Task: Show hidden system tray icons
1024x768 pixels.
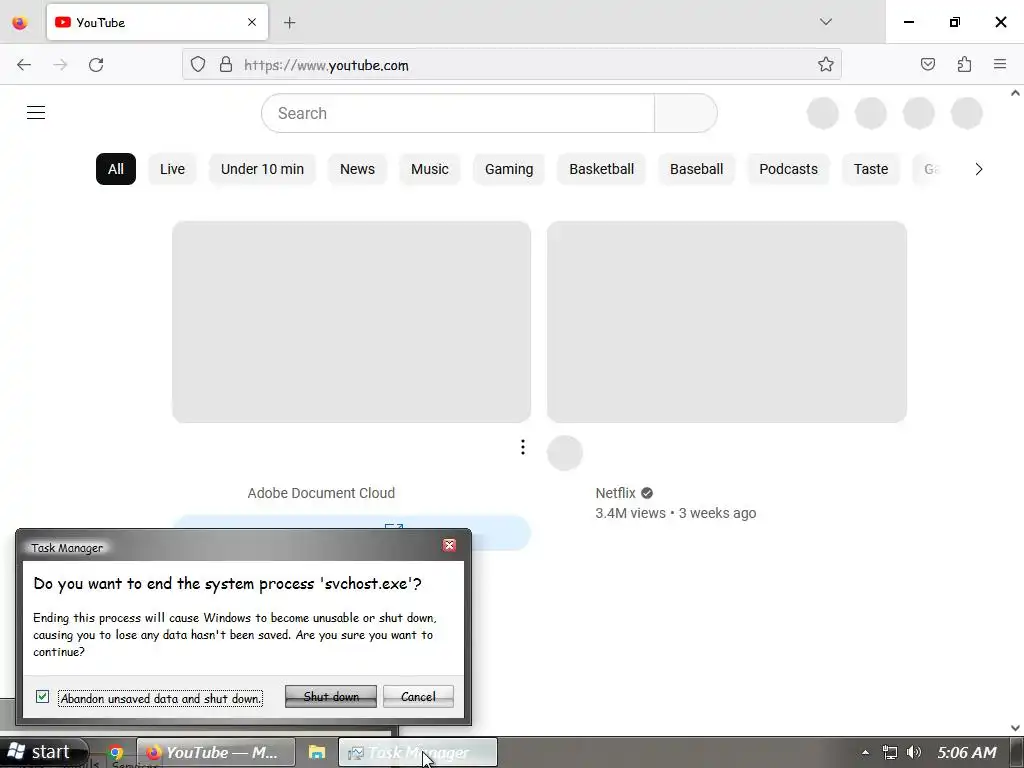Action: [x=865, y=752]
